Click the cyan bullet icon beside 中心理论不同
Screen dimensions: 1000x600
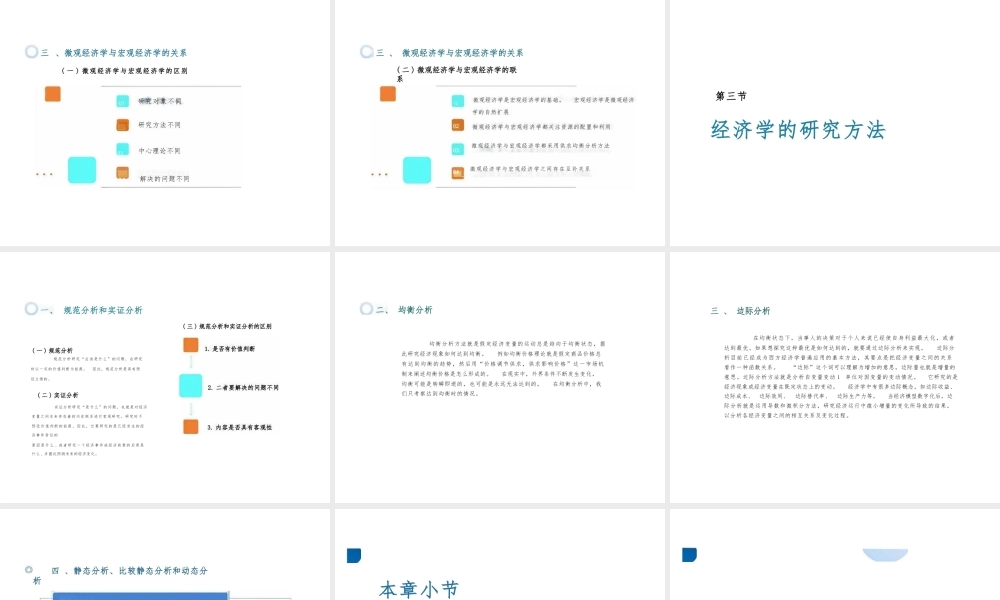[122, 149]
